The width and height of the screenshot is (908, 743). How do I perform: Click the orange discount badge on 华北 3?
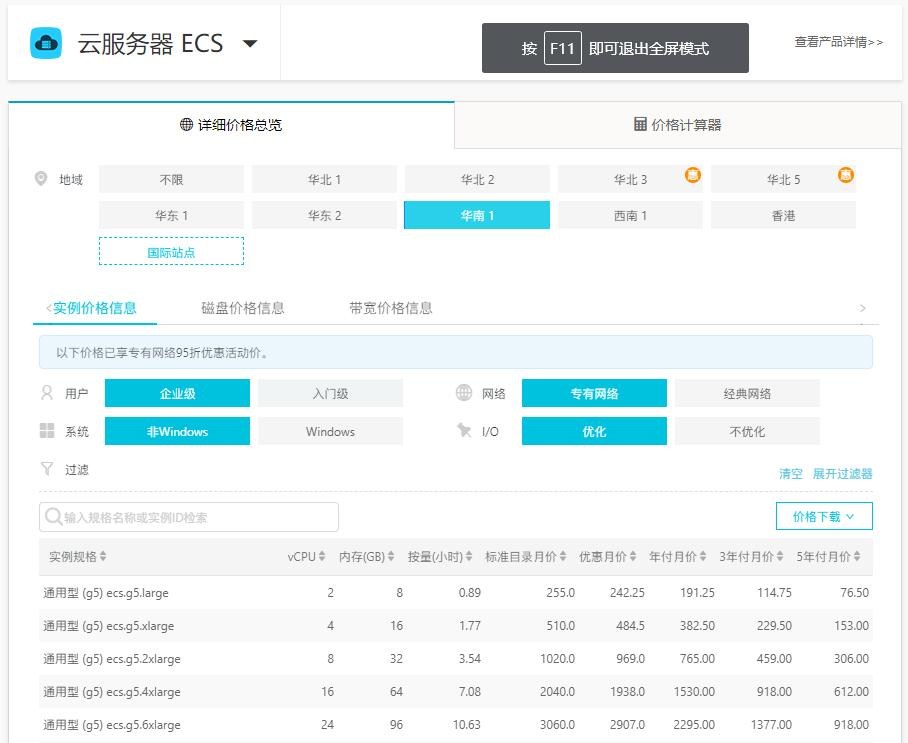693,174
